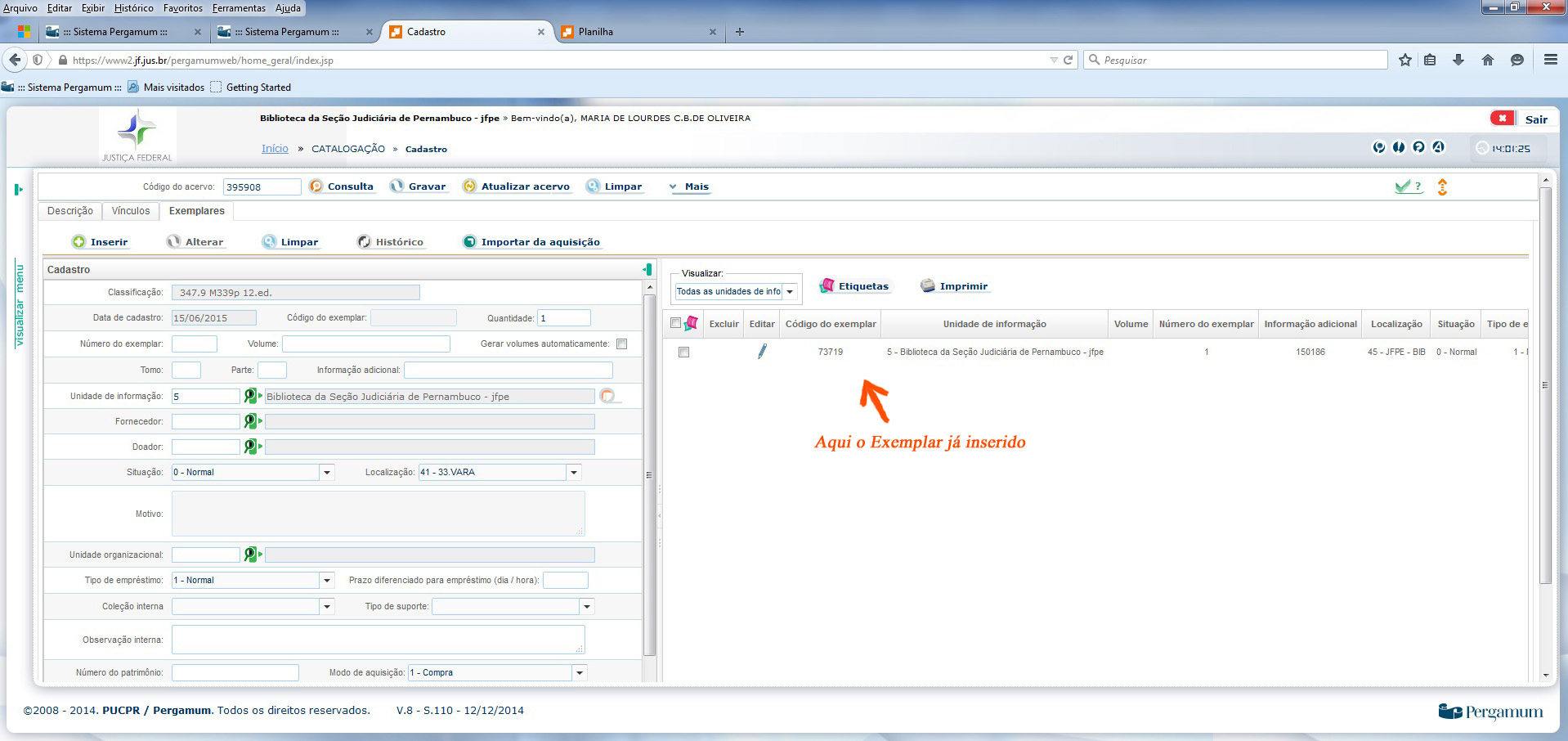
Task: Click the Atualizar acervo icon
Action: (469, 186)
